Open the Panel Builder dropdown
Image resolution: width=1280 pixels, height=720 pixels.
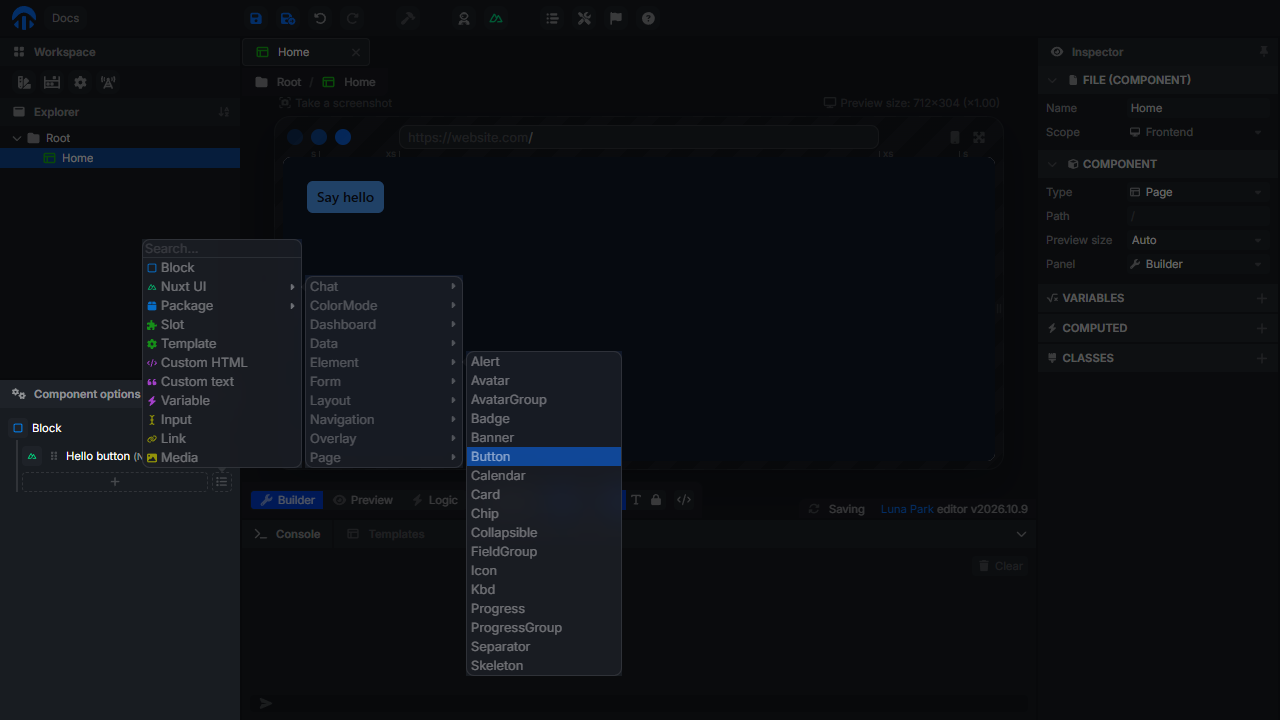[x=1196, y=264]
